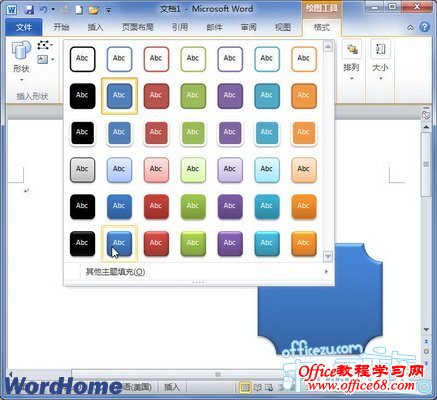Image resolution: width=437 pixels, height=400 pixels.
Task: Click the document vertical scrollbar up arrow
Action: [x=426, y=127]
